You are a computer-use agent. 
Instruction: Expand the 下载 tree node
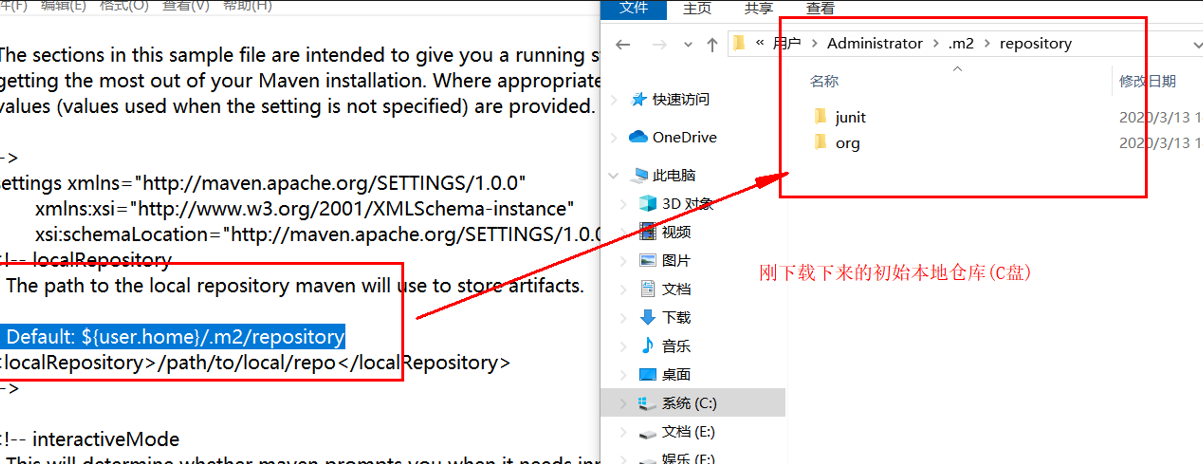tap(625, 318)
